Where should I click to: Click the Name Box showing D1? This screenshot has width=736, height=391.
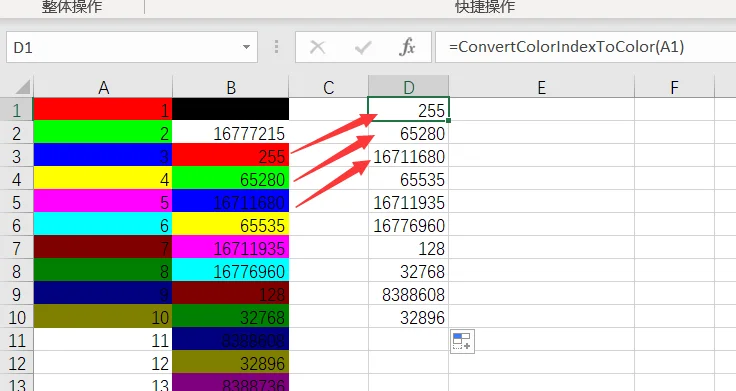132,47
